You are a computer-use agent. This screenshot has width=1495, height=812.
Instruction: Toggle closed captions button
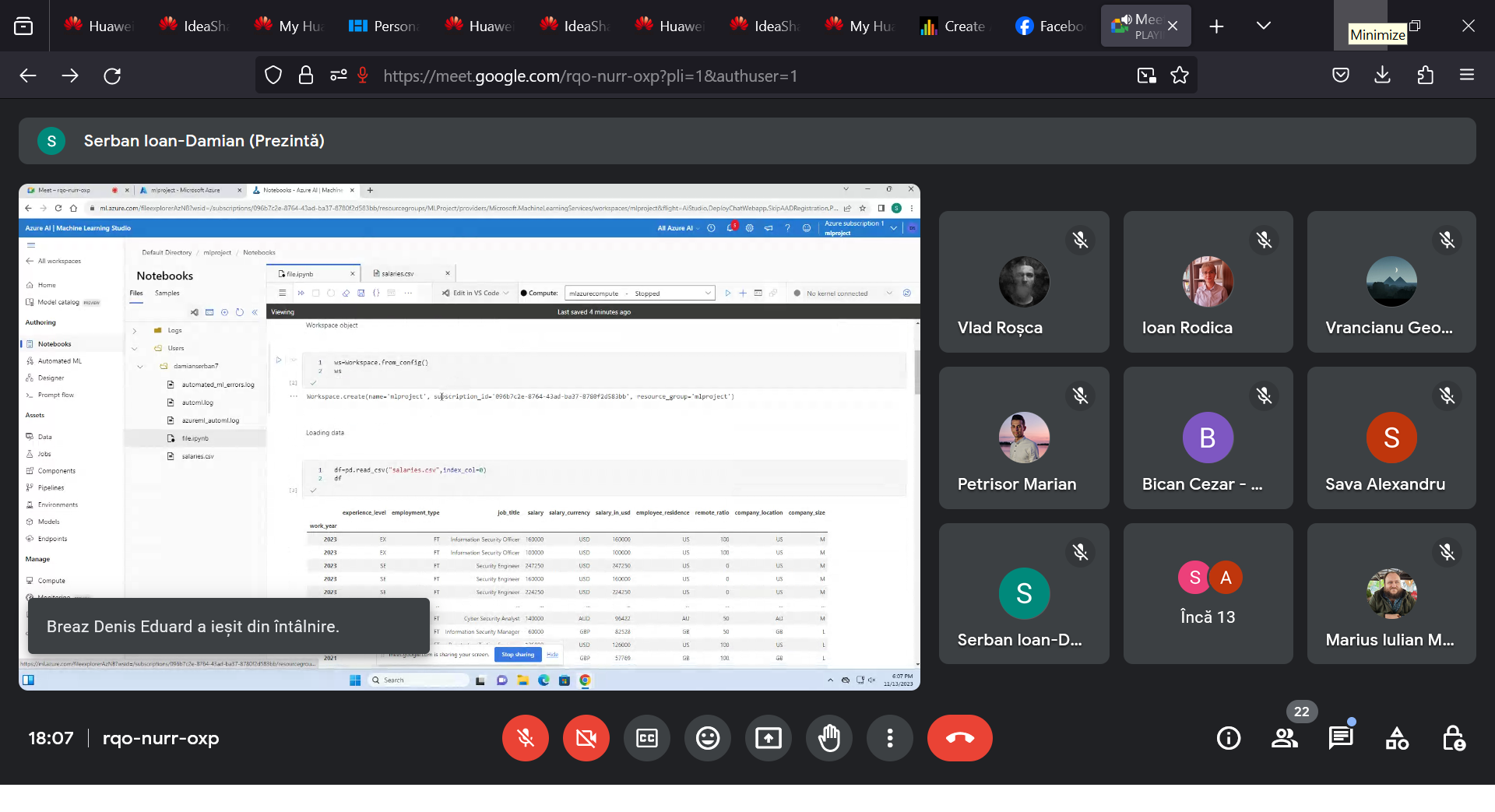647,738
